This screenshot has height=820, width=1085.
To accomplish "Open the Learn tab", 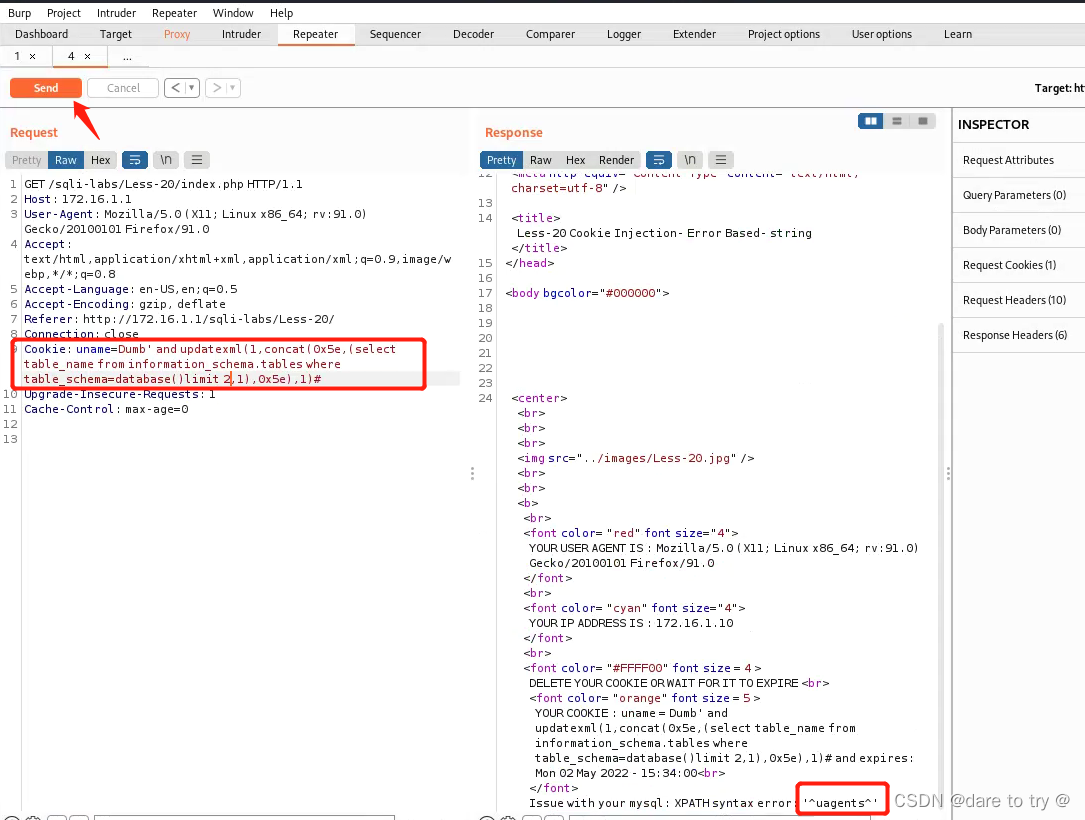I will pos(958,34).
